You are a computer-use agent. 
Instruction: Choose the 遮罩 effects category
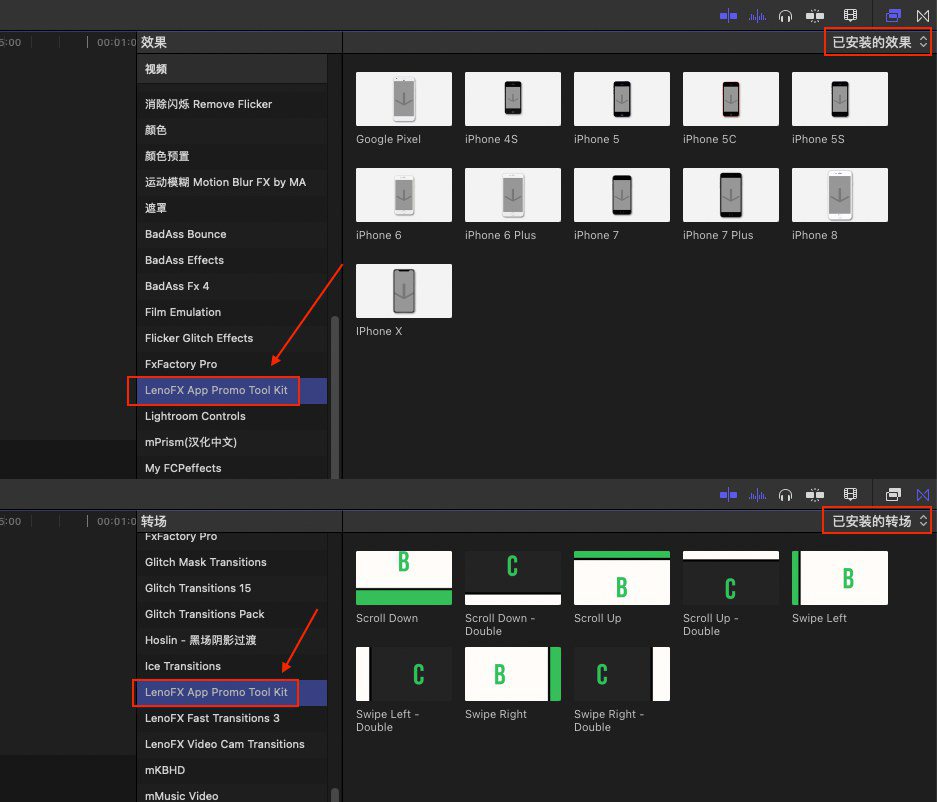point(232,208)
